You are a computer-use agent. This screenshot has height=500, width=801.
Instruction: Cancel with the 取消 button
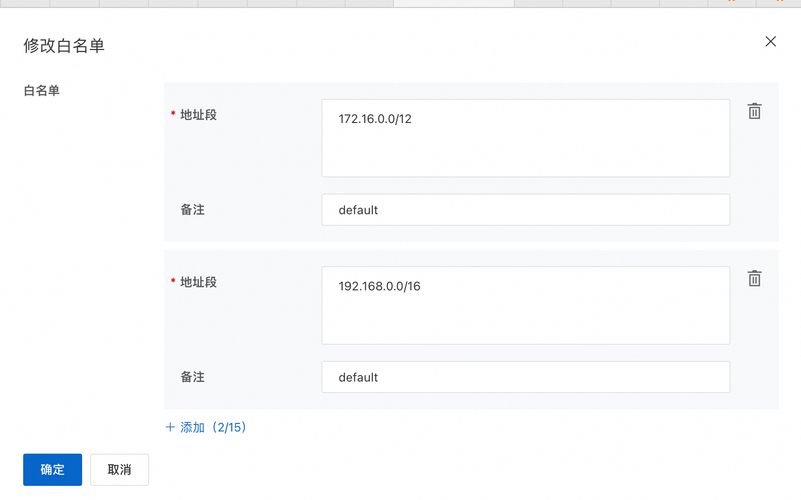tap(120, 469)
